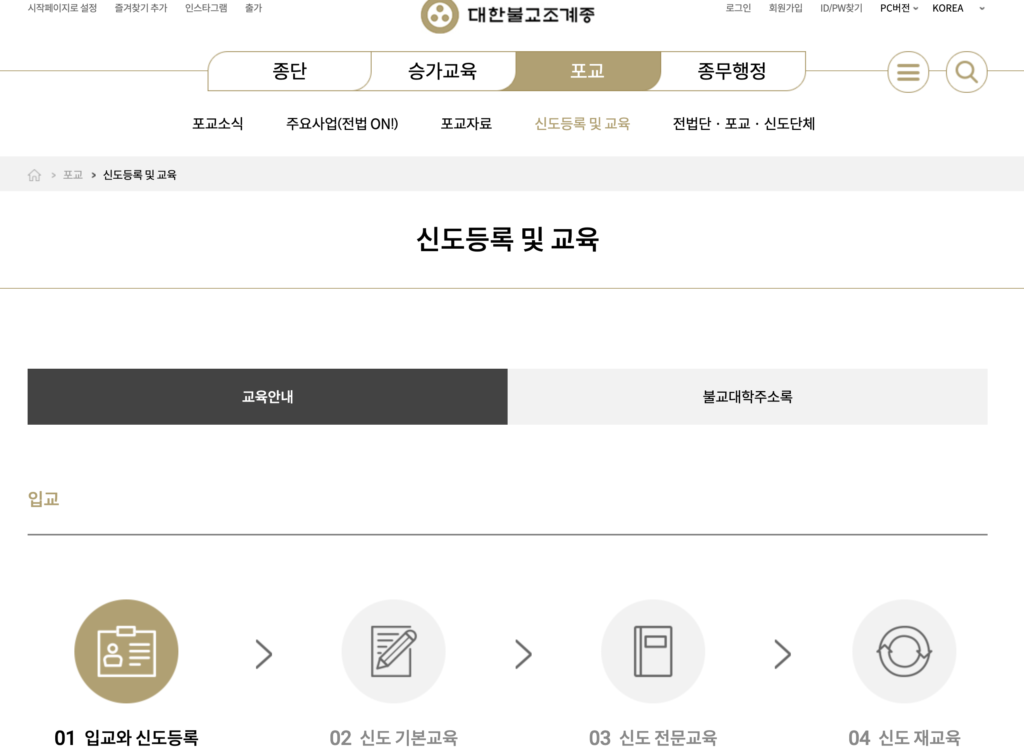Expand the PC버전 dropdown

[898, 8]
